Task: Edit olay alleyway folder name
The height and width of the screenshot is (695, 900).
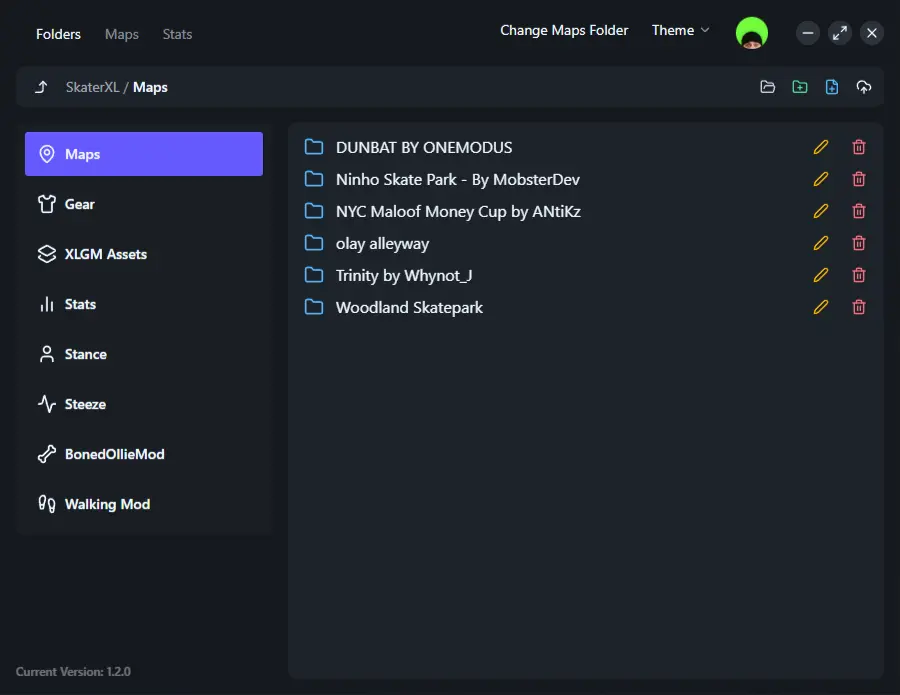Action: tap(821, 243)
